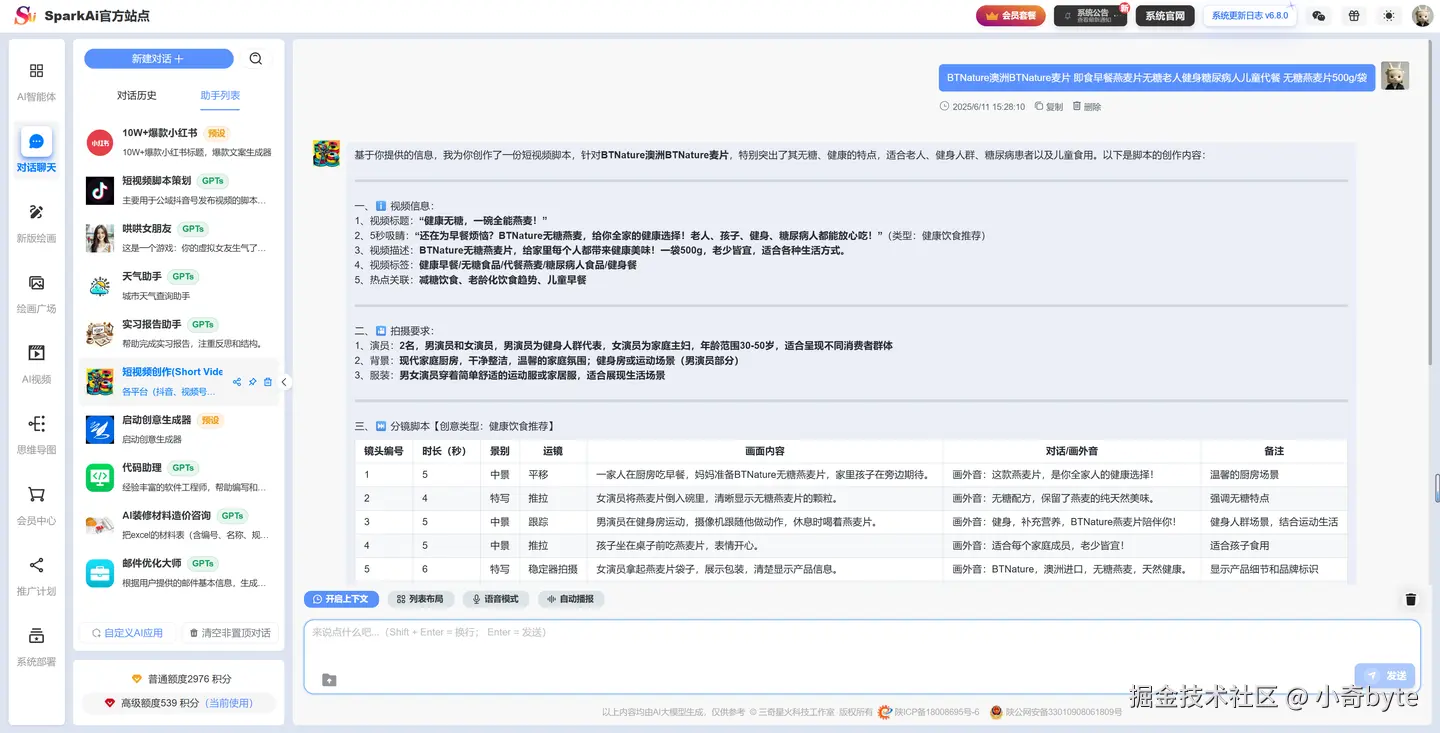This screenshot has width=1440, height=733.
Task: Open 新版绘画 in the left sidebar
Action: point(36,223)
